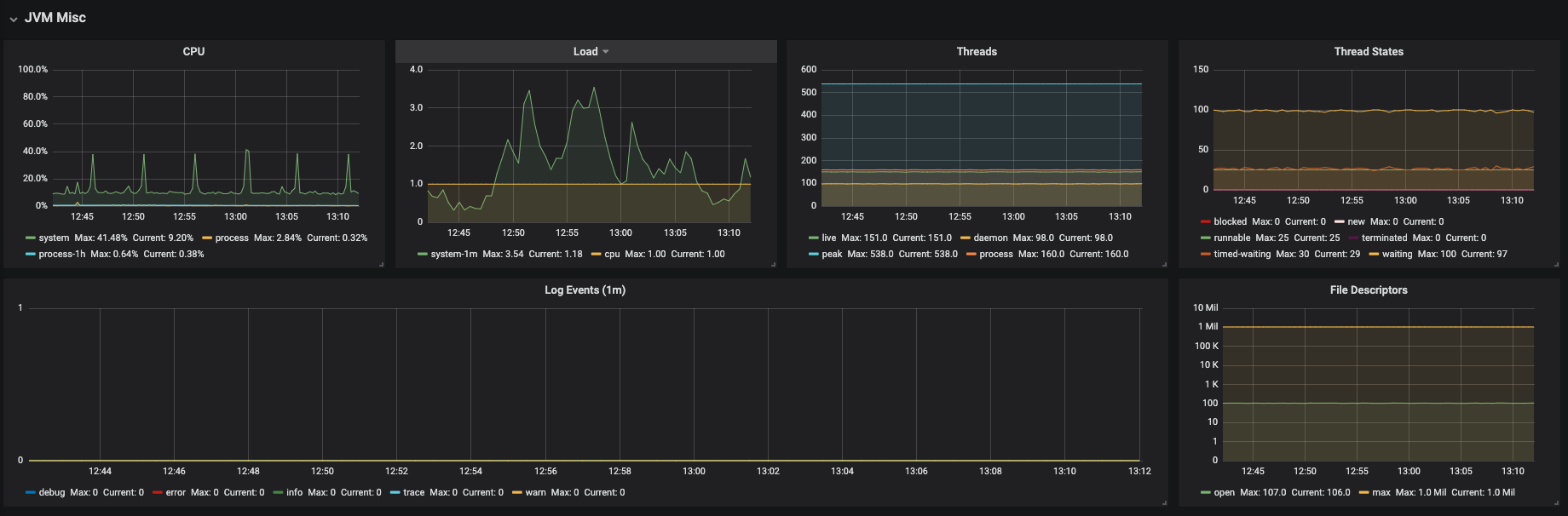Collapse the JVM Misc row chevron

14,19
